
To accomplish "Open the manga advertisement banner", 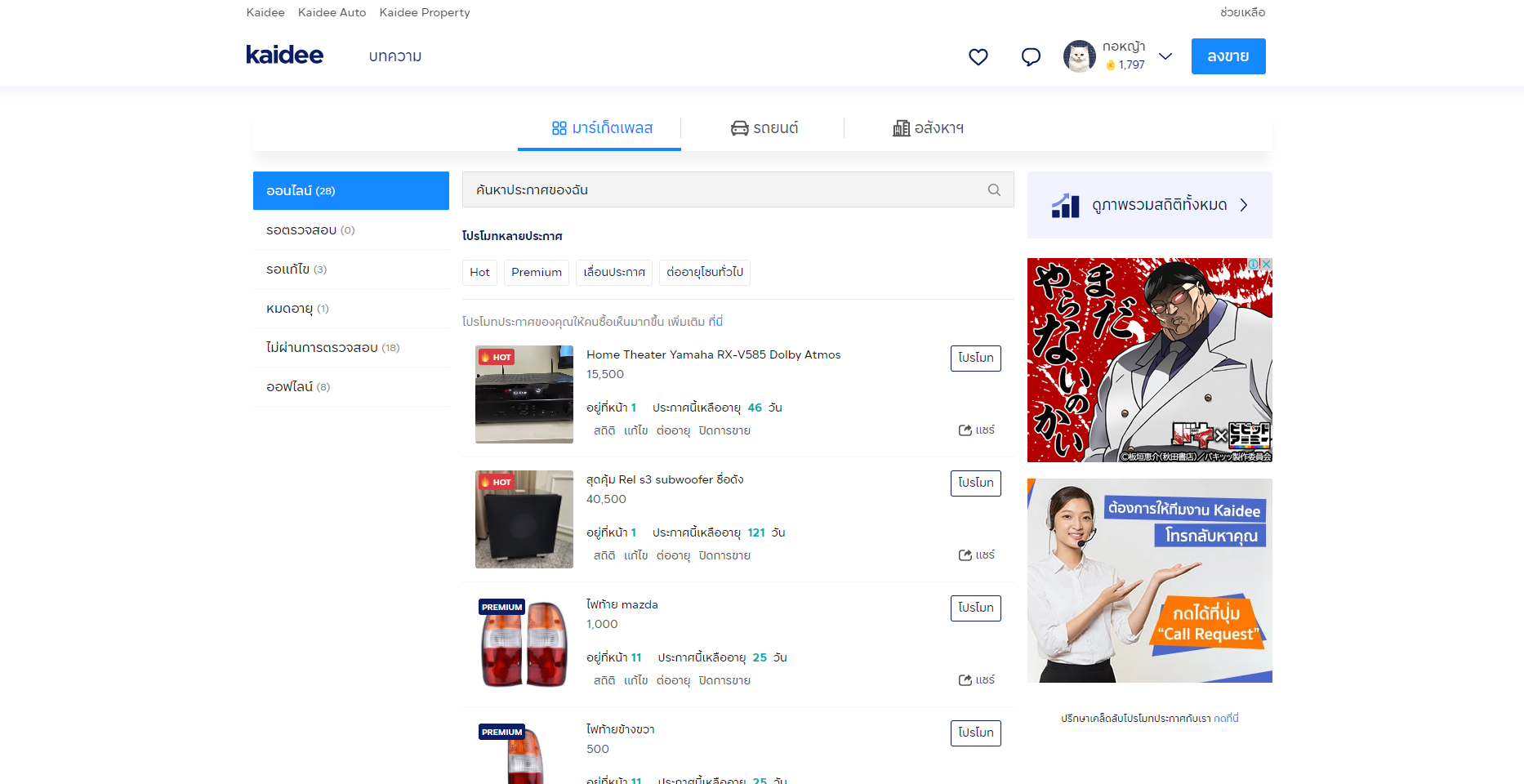I will click(x=1150, y=360).
